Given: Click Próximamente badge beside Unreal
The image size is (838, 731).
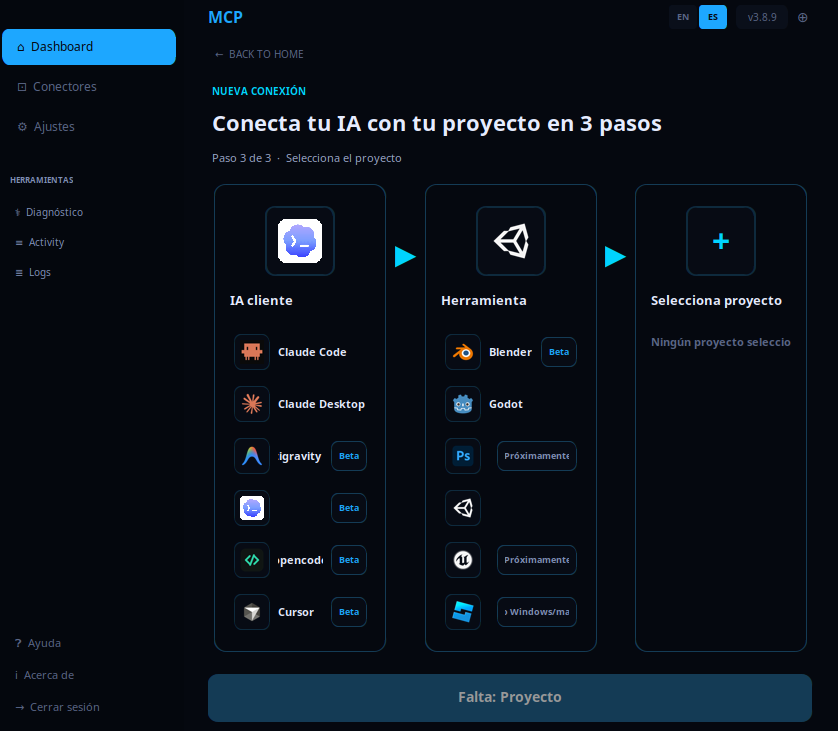Looking at the screenshot, I should pos(537,560).
